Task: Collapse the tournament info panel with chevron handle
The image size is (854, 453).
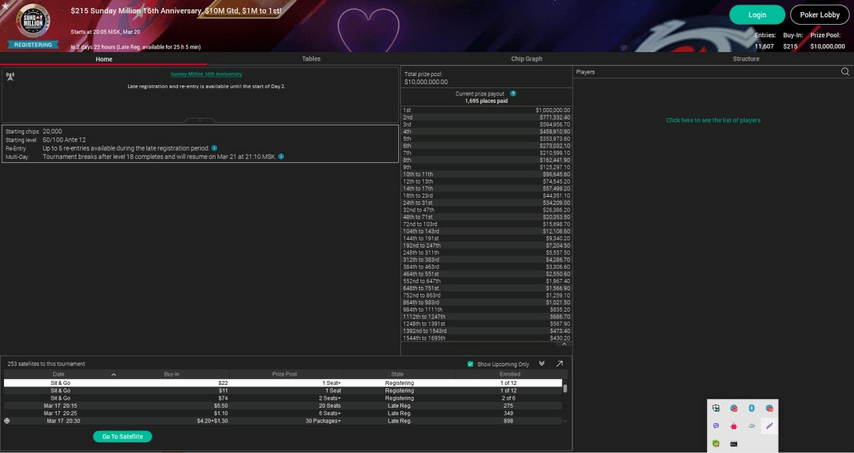Action: 200,120
